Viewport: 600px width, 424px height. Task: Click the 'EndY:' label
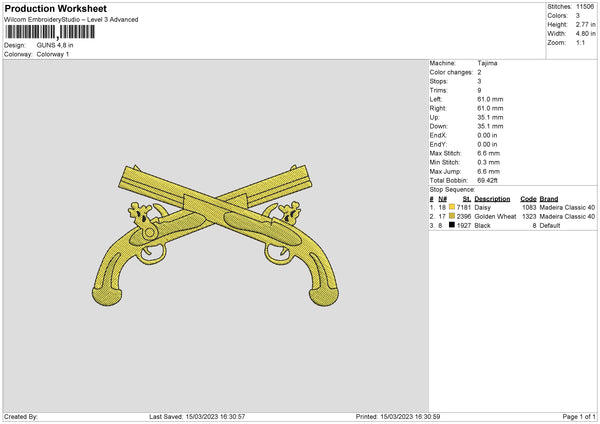coord(438,144)
